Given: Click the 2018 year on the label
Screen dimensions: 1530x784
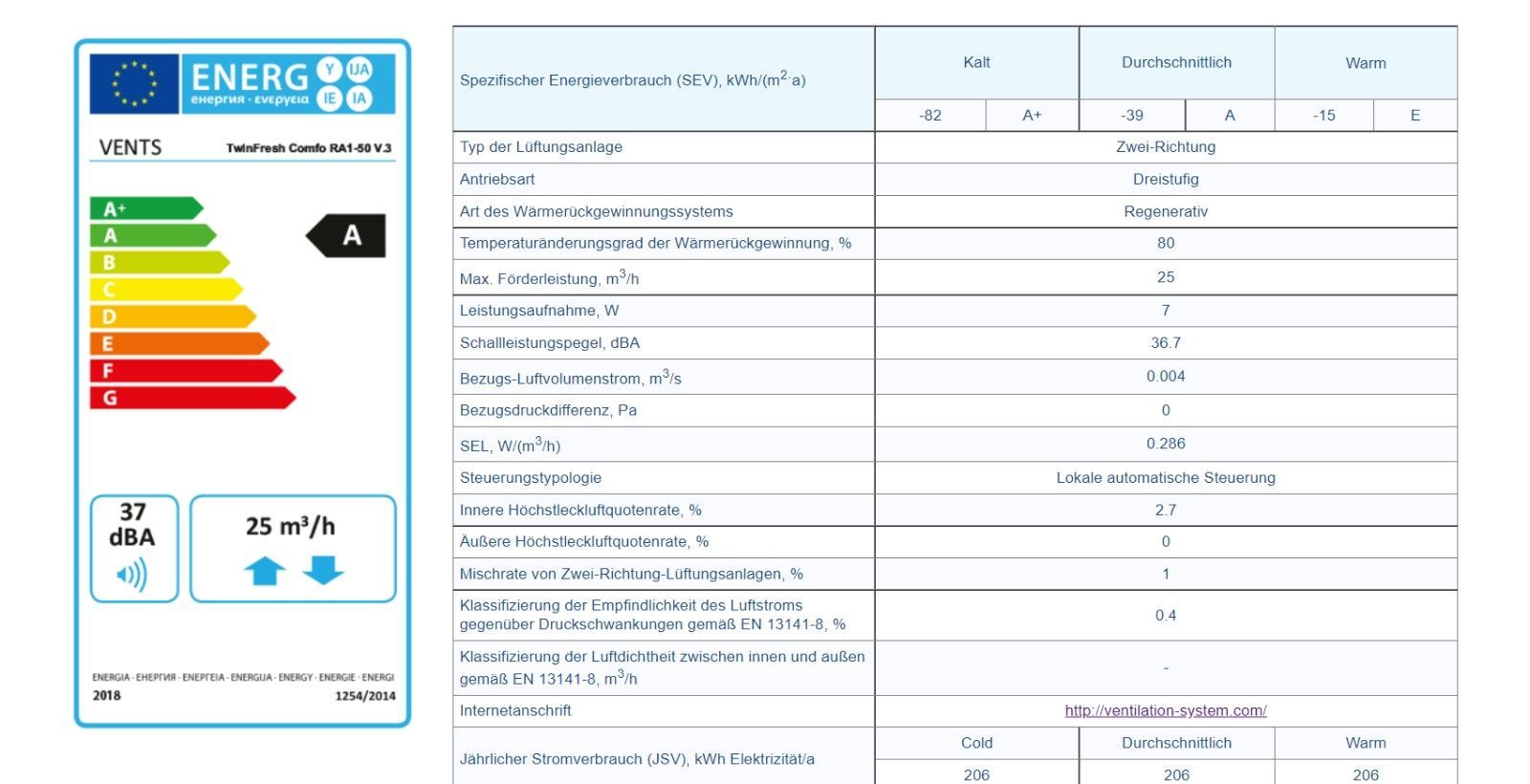Looking at the screenshot, I should coord(107,695).
